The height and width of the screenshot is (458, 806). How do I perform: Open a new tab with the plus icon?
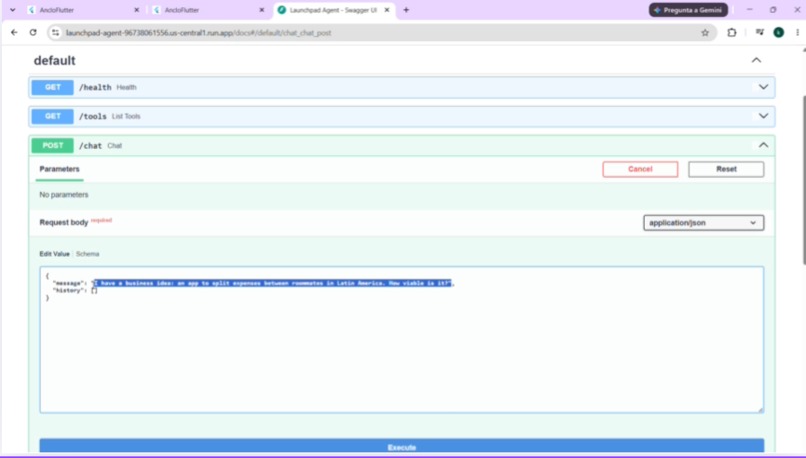point(406,10)
